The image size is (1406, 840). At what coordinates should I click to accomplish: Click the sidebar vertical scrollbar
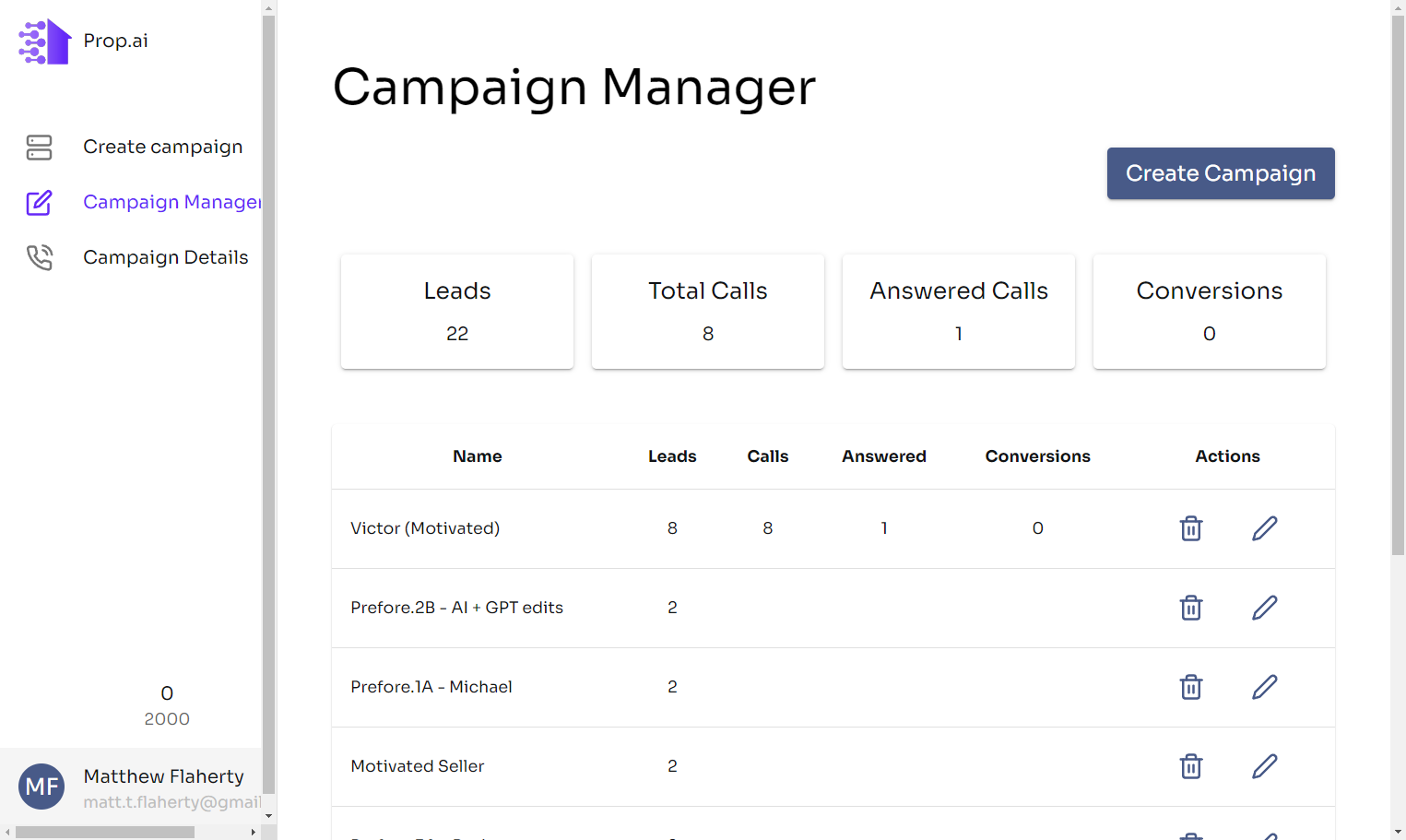[268, 404]
